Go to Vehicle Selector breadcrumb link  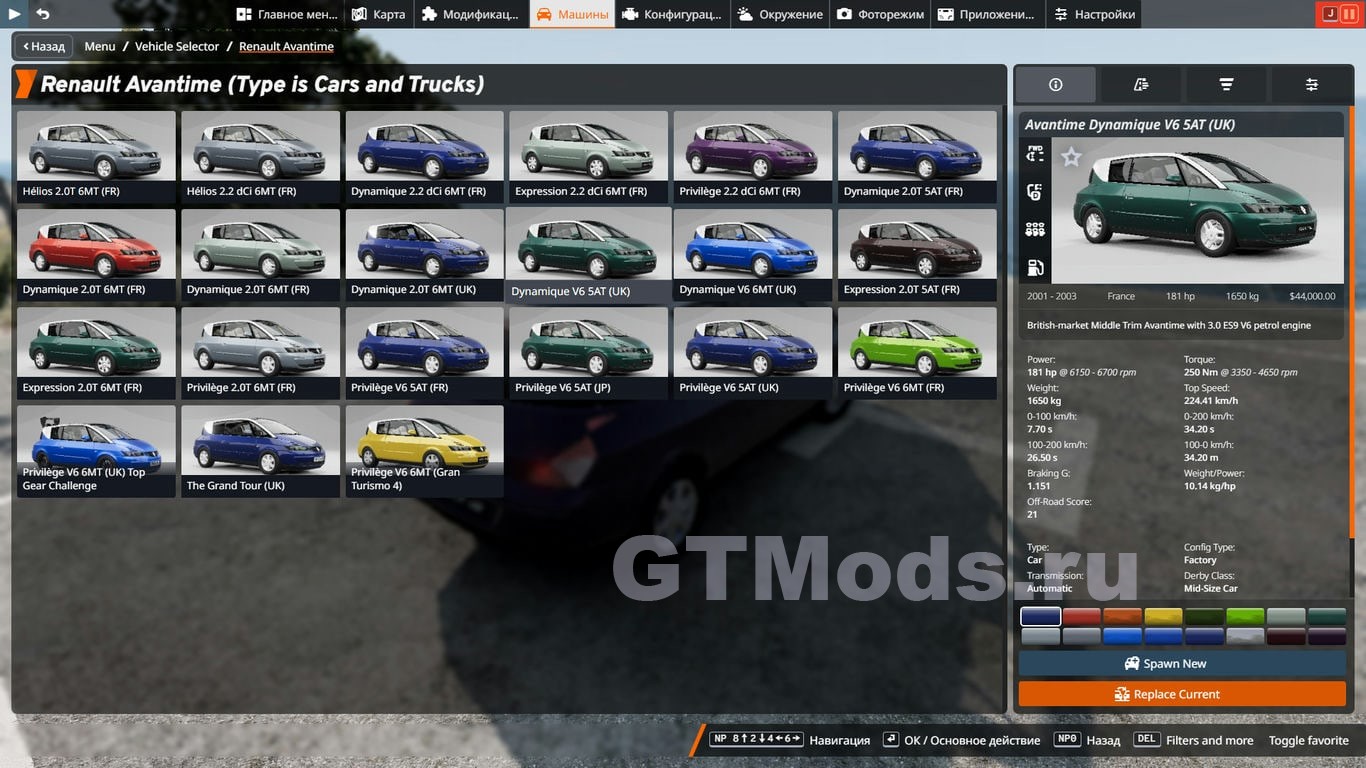point(177,46)
